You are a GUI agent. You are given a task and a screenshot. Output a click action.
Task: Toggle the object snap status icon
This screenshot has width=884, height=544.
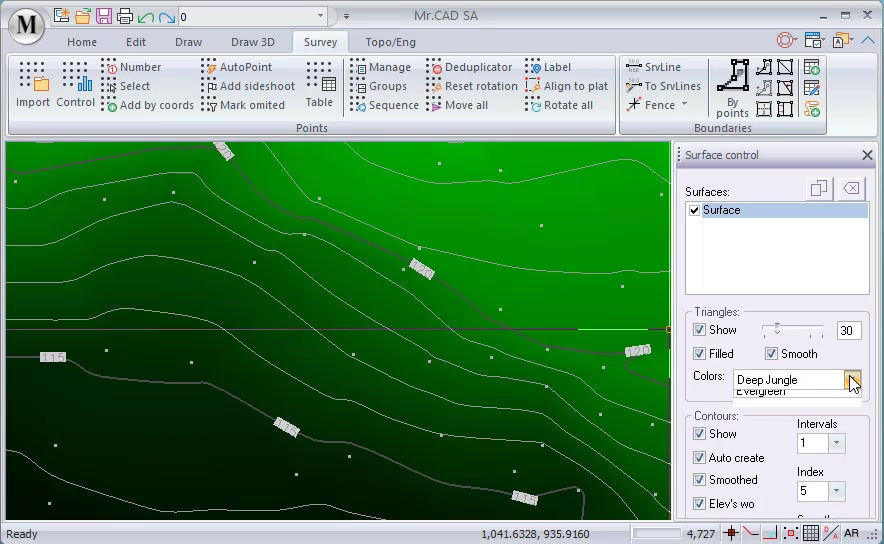pos(790,533)
